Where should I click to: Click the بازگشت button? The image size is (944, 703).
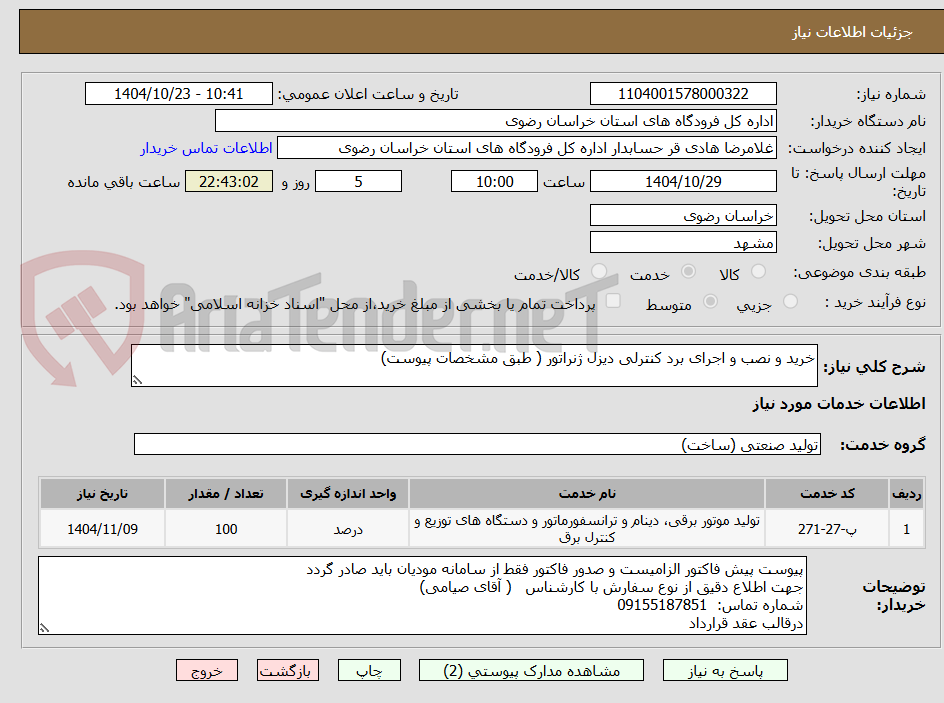coord(287,670)
